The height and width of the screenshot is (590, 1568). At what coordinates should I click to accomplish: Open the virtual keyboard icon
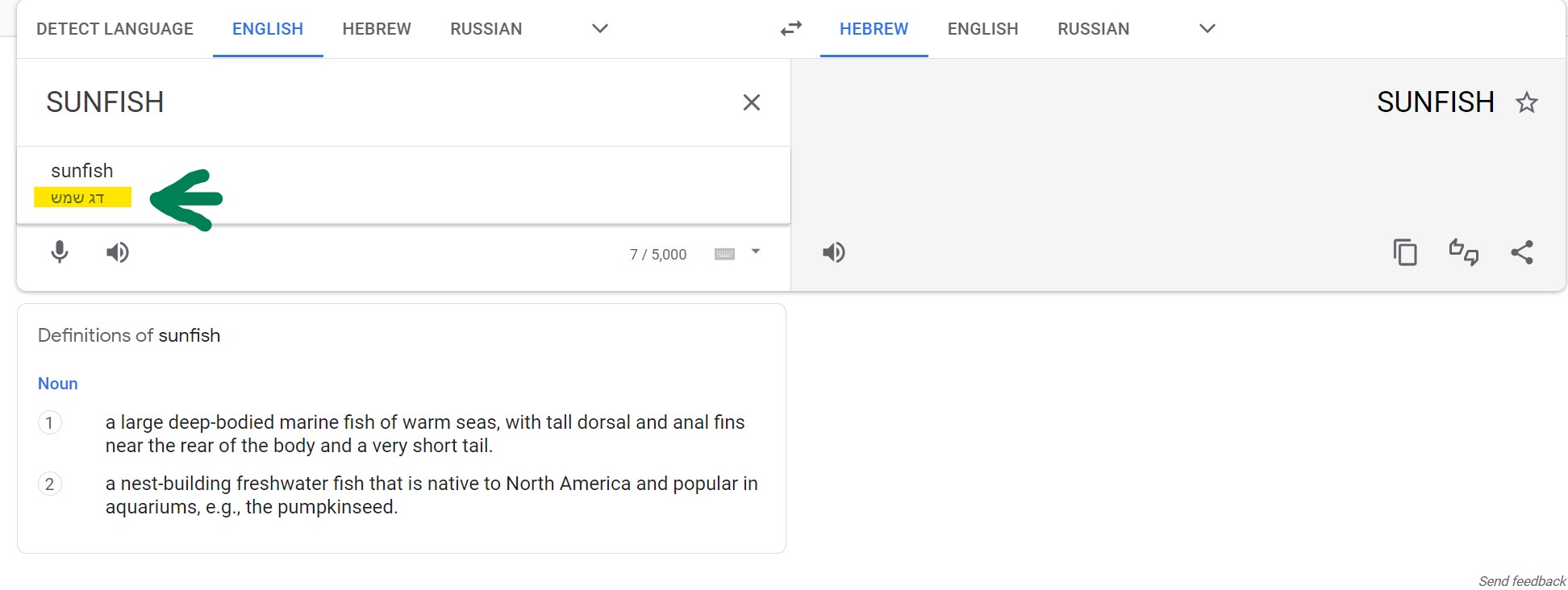pos(724,254)
